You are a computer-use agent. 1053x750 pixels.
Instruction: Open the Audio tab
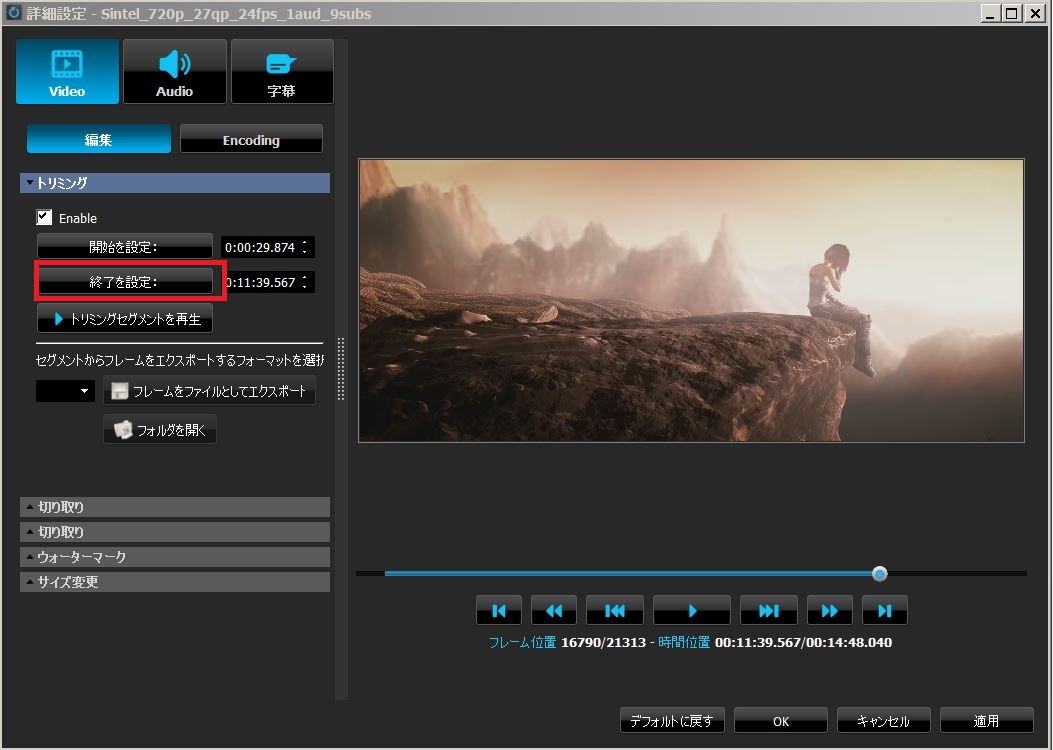click(175, 71)
